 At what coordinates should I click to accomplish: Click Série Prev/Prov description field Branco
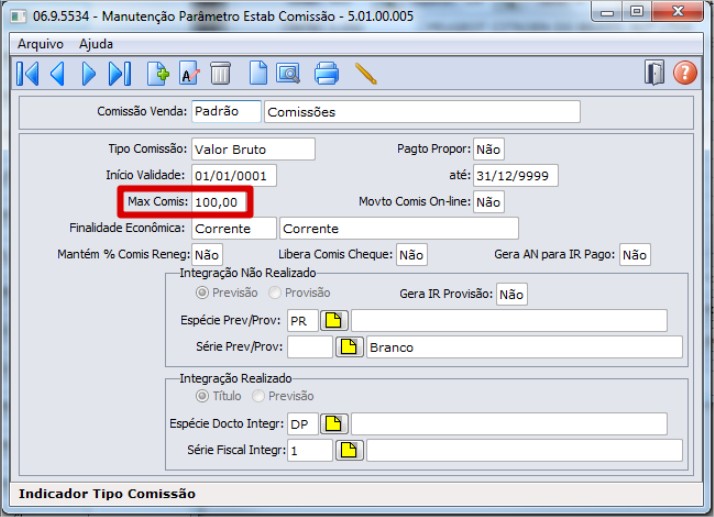click(x=525, y=347)
